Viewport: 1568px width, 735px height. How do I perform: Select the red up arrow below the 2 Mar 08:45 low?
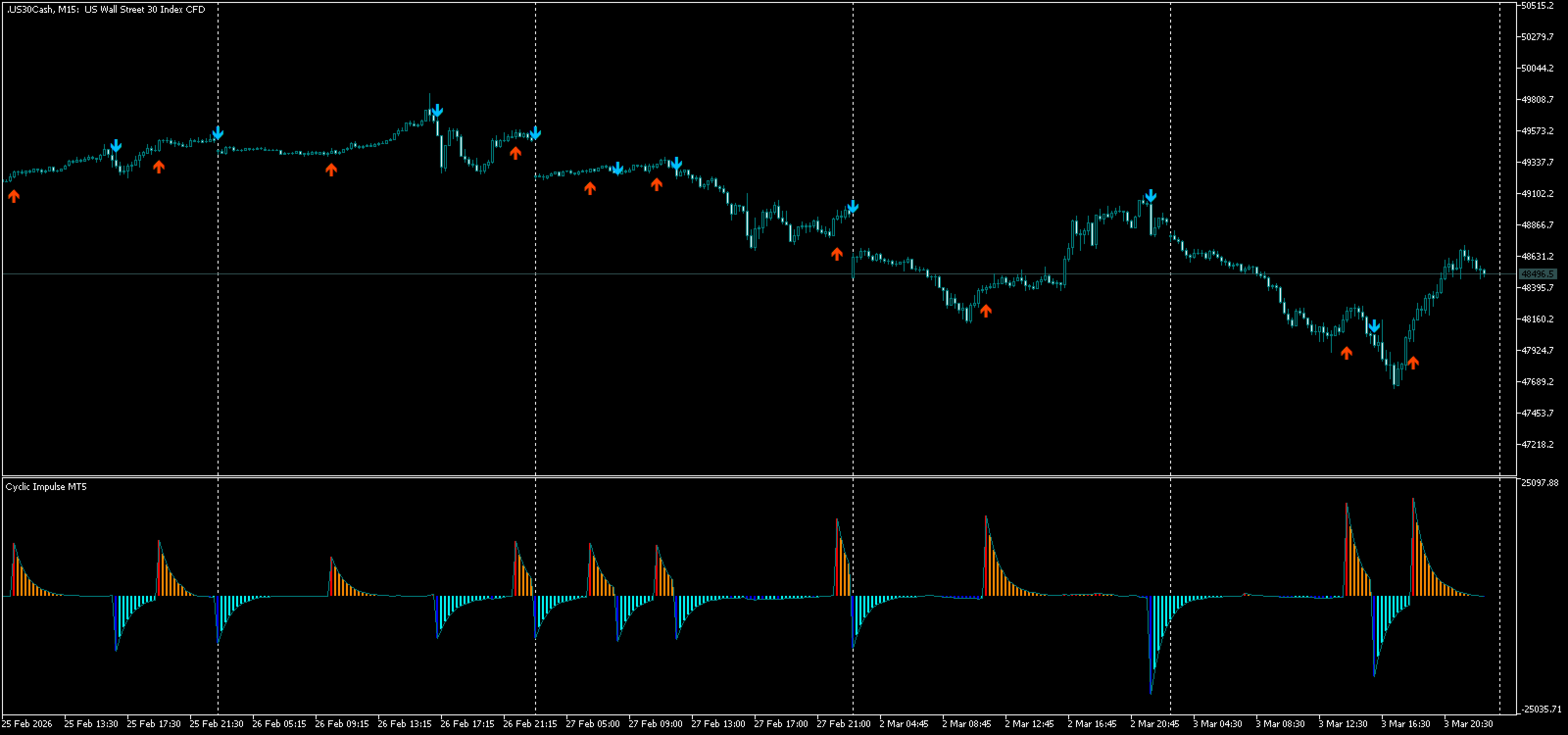click(x=986, y=311)
